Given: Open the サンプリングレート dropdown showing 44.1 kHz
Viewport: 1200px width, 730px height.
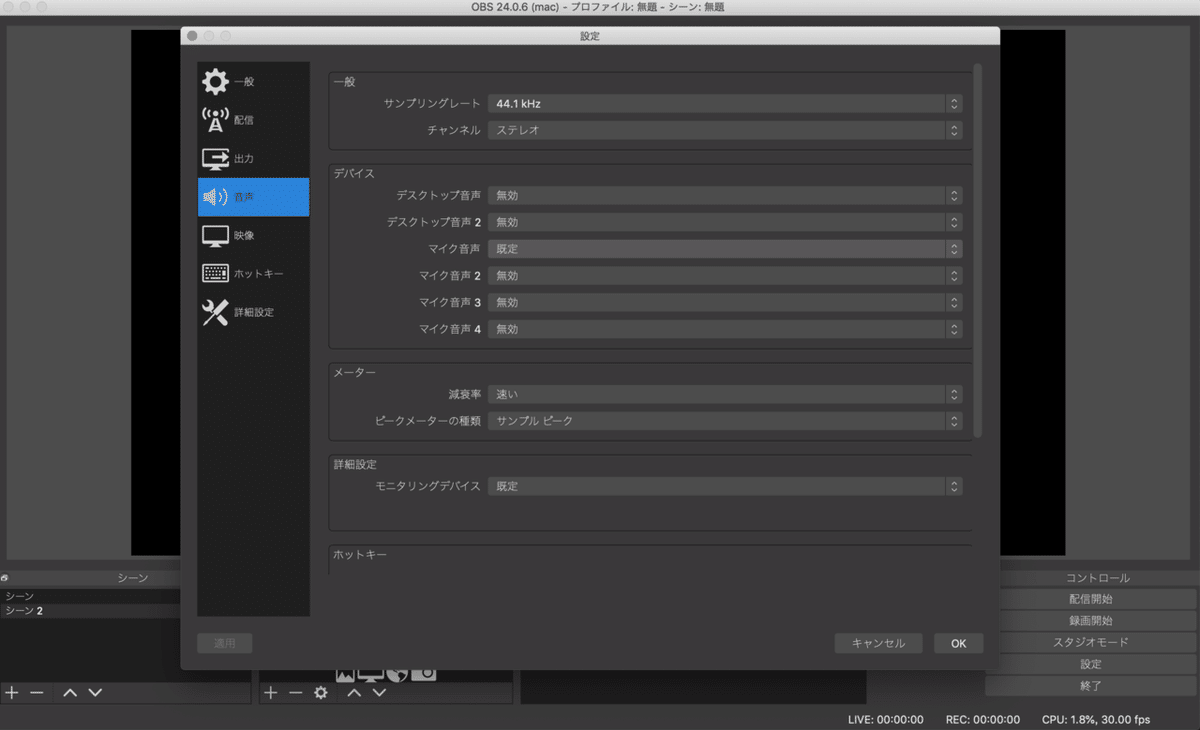Looking at the screenshot, I should tap(725, 103).
